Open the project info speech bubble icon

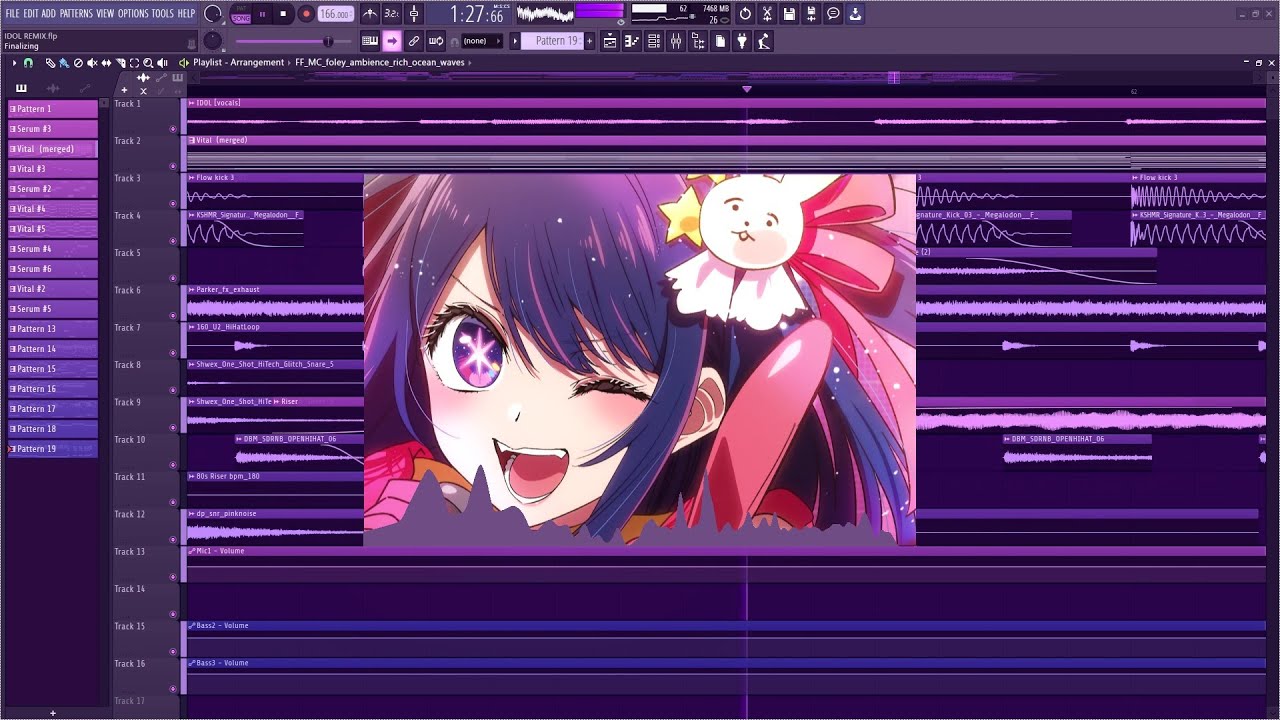coord(833,14)
